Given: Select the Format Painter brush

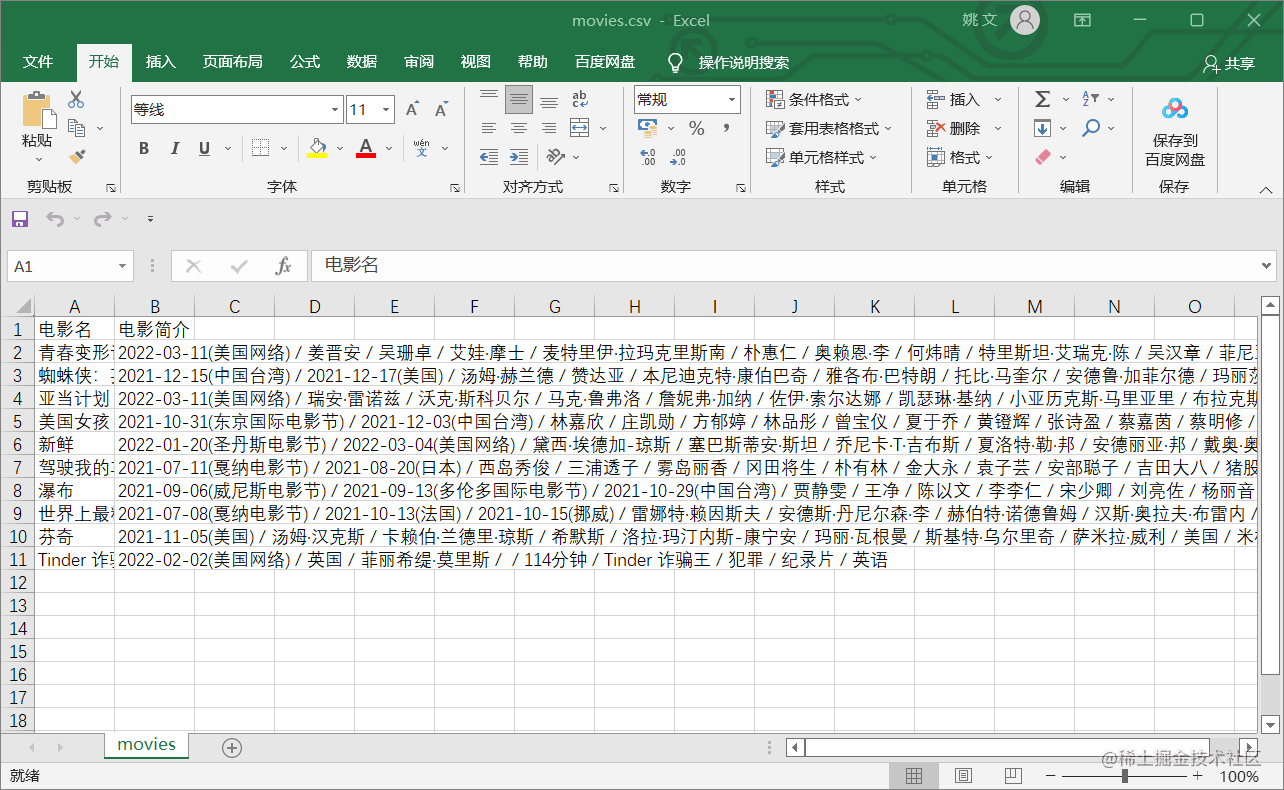Looking at the screenshot, I should pos(76,156).
